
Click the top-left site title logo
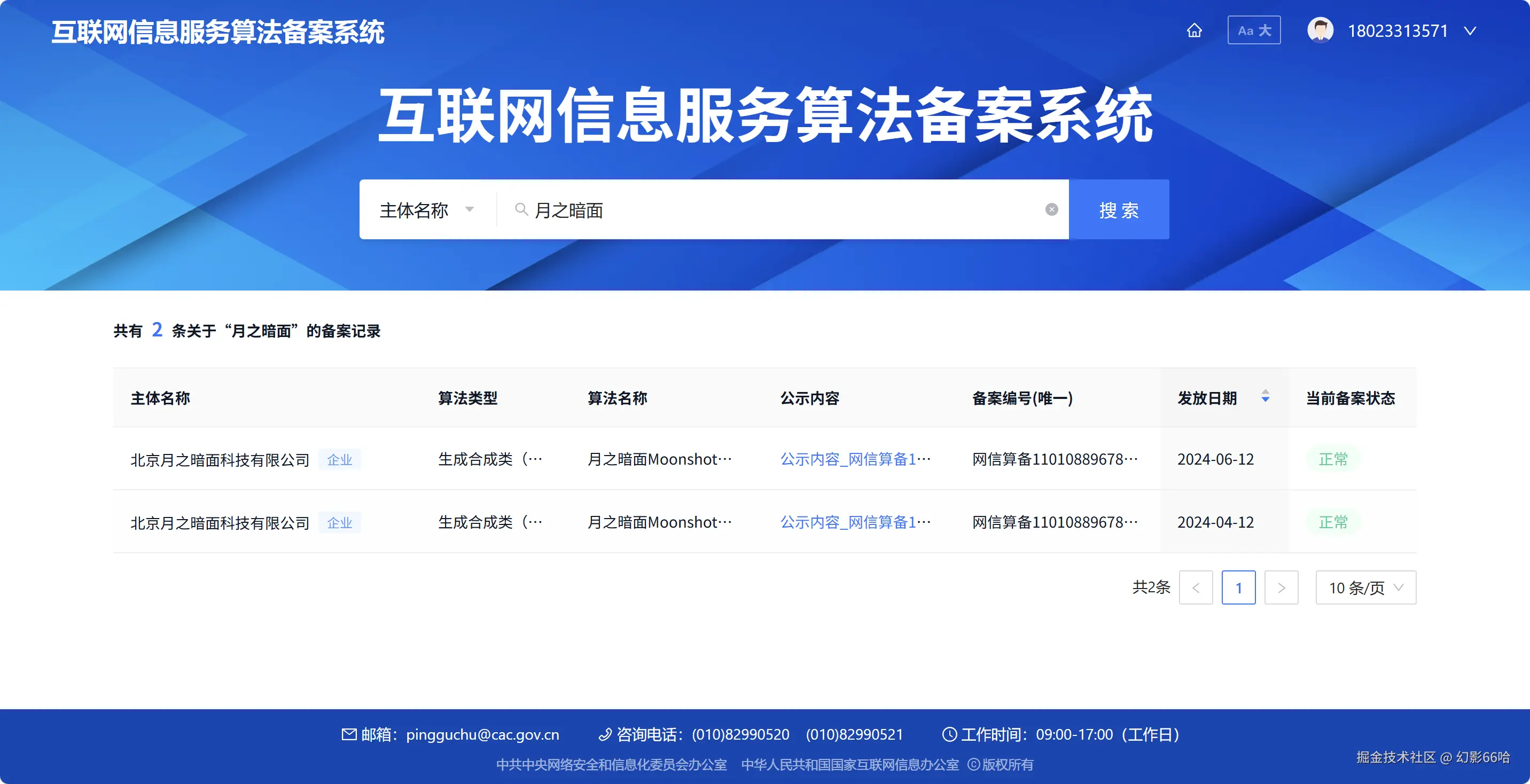(x=218, y=32)
